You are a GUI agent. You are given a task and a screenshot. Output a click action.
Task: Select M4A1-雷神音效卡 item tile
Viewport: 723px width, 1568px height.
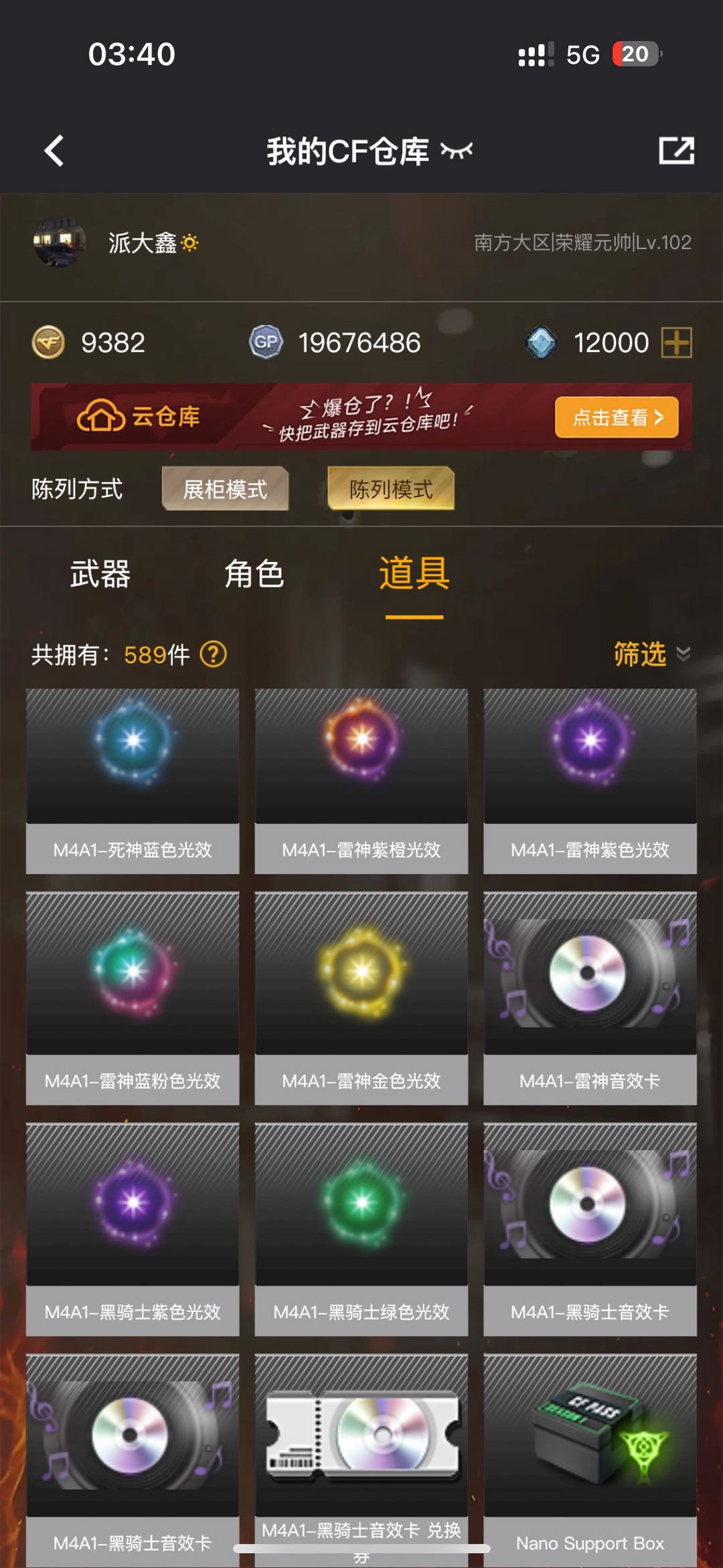coord(590,998)
